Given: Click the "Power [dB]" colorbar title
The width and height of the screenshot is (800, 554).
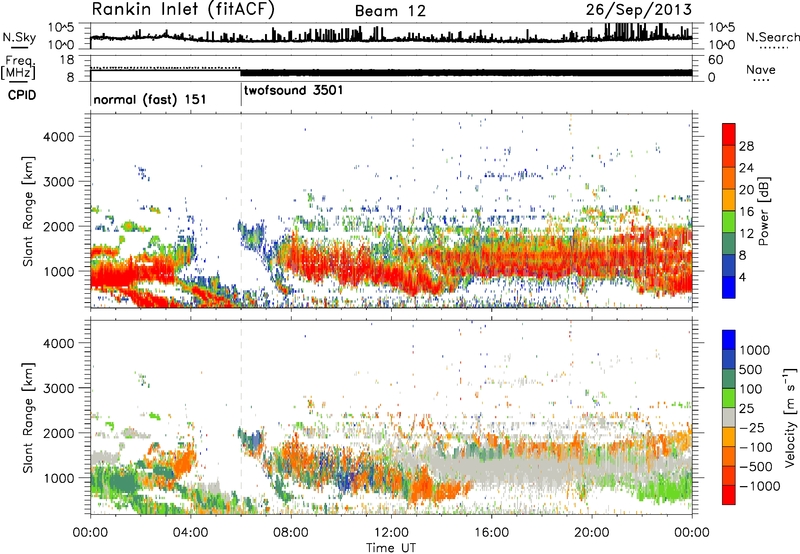Looking at the screenshot, I should pos(764,211).
